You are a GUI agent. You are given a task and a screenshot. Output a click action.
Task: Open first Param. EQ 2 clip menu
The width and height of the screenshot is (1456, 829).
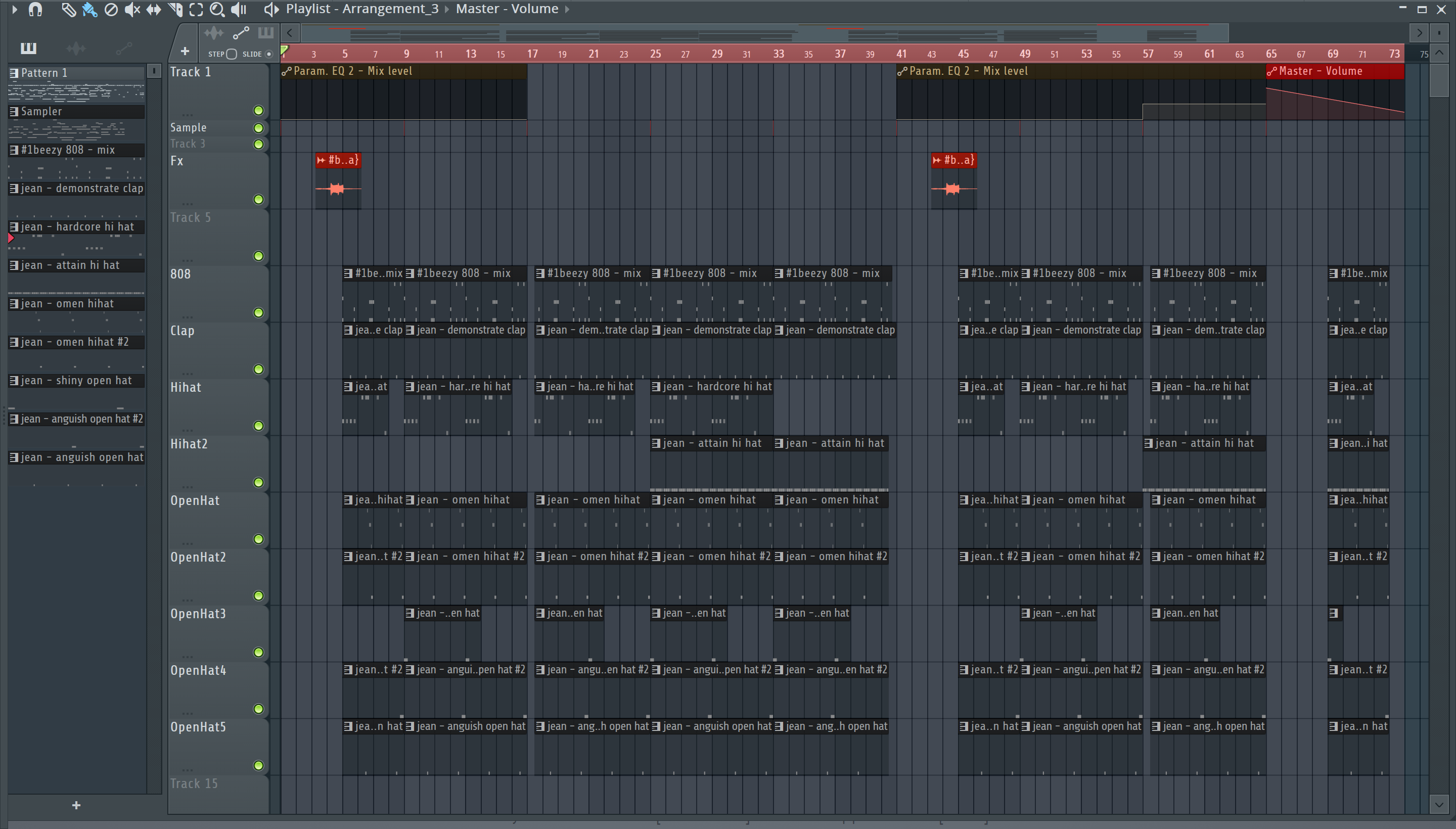tap(287, 72)
